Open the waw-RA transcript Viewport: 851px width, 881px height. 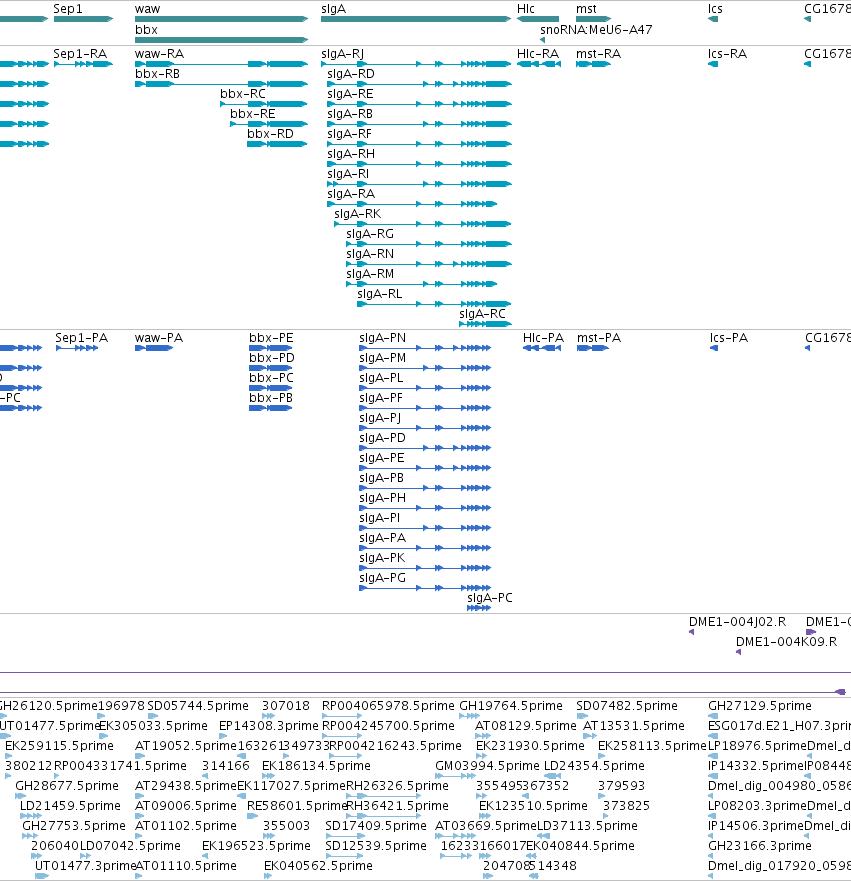(221, 64)
